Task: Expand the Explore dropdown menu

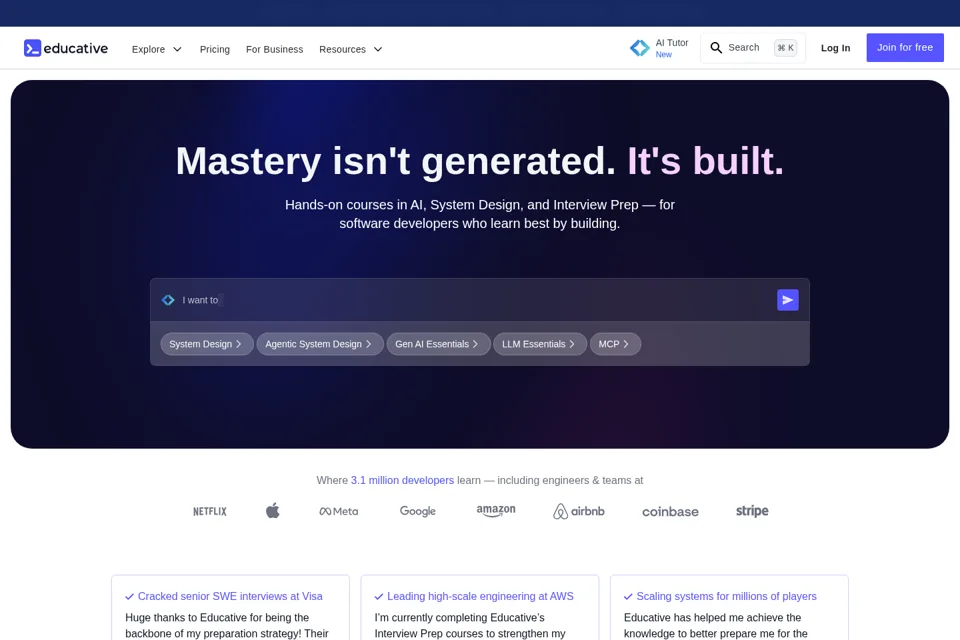Action: pos(157,49)
